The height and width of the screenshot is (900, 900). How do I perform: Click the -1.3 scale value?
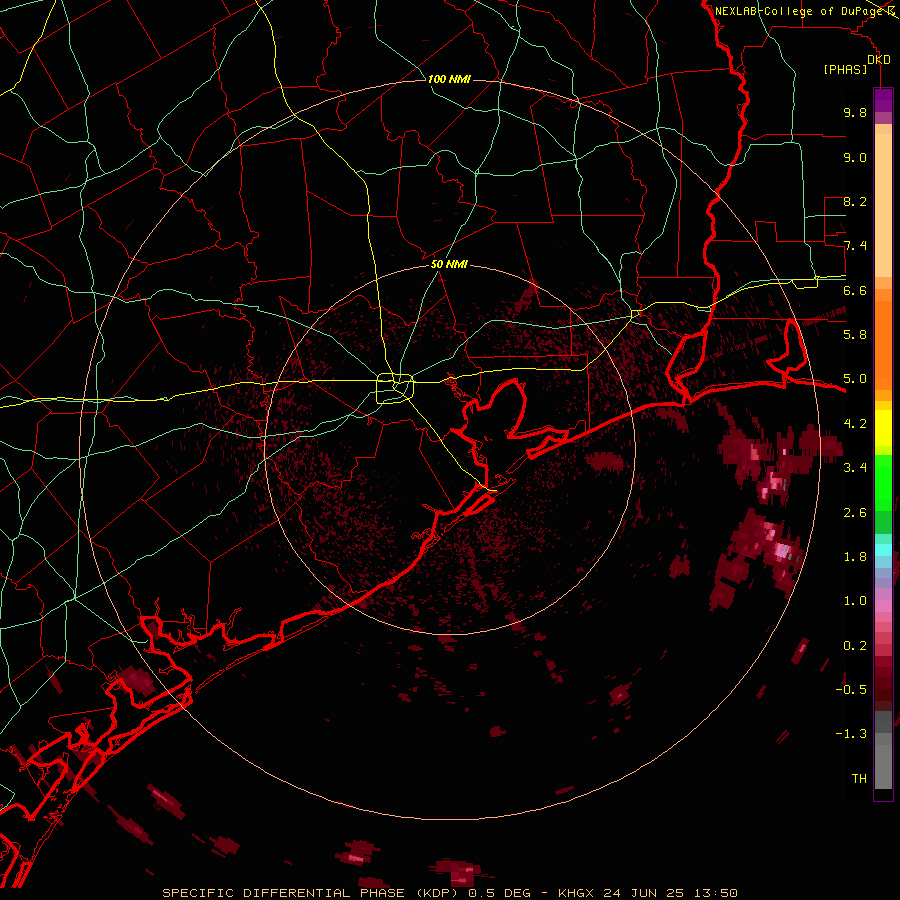point(851,734)
